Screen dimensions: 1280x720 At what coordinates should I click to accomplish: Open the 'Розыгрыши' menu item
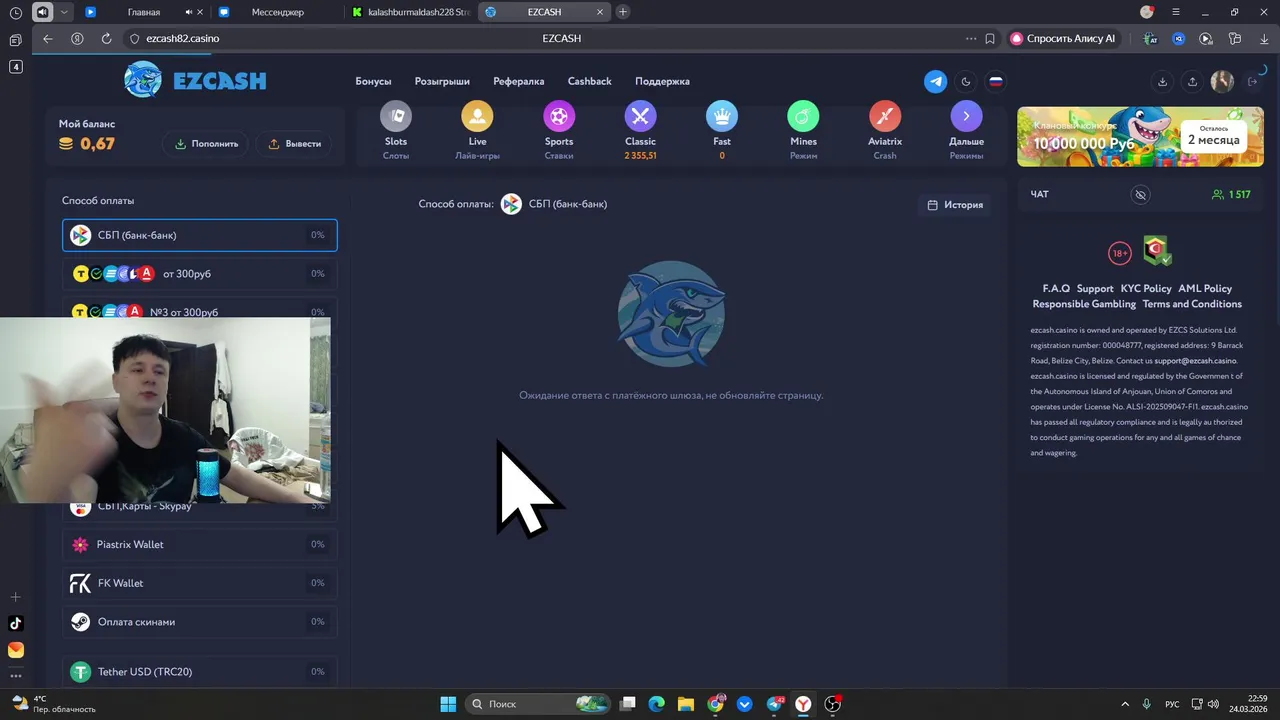[x=442, y=81]
